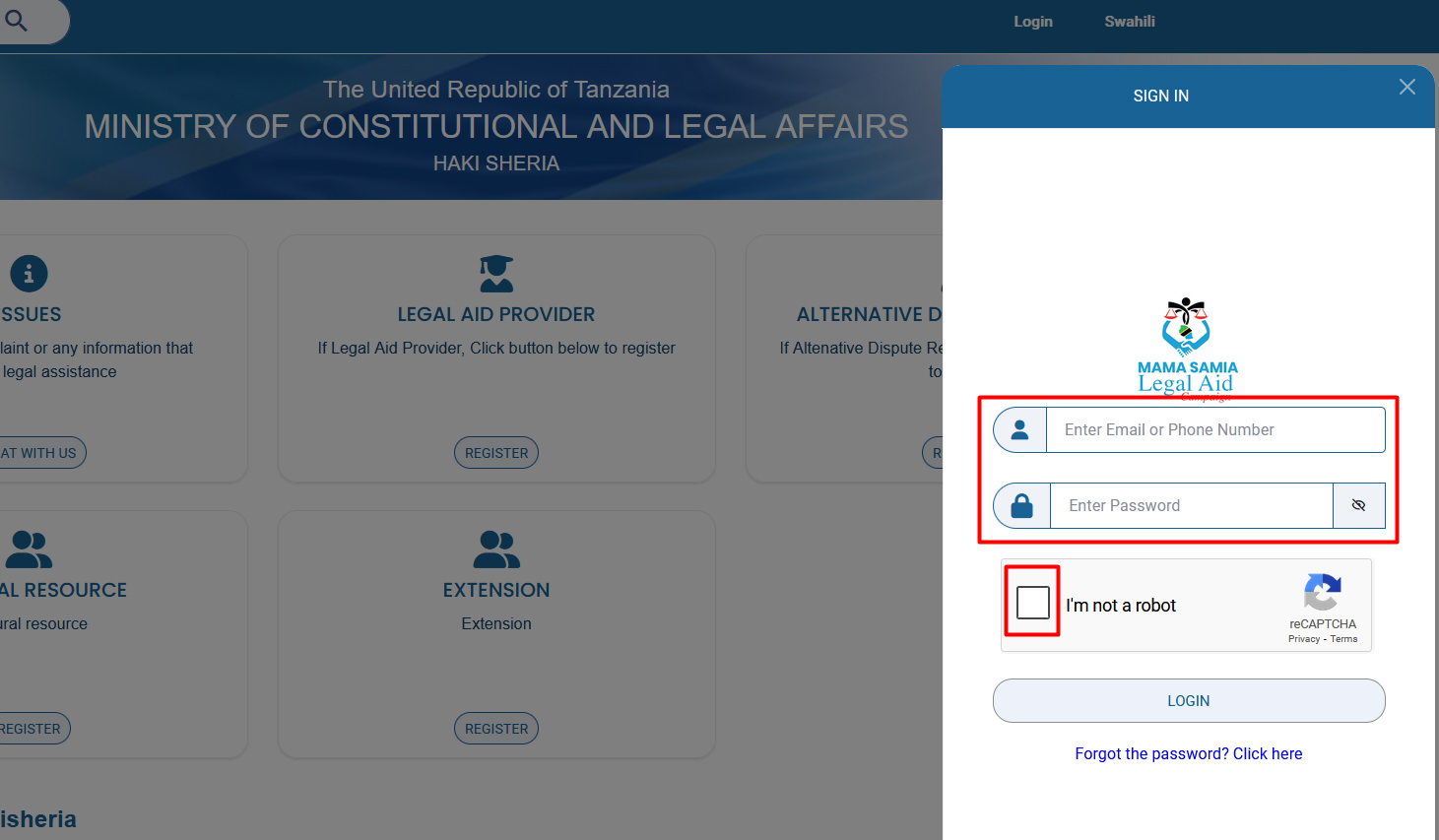Focus the Enter Password field
1439x840 pixels.
point(1191,506)
